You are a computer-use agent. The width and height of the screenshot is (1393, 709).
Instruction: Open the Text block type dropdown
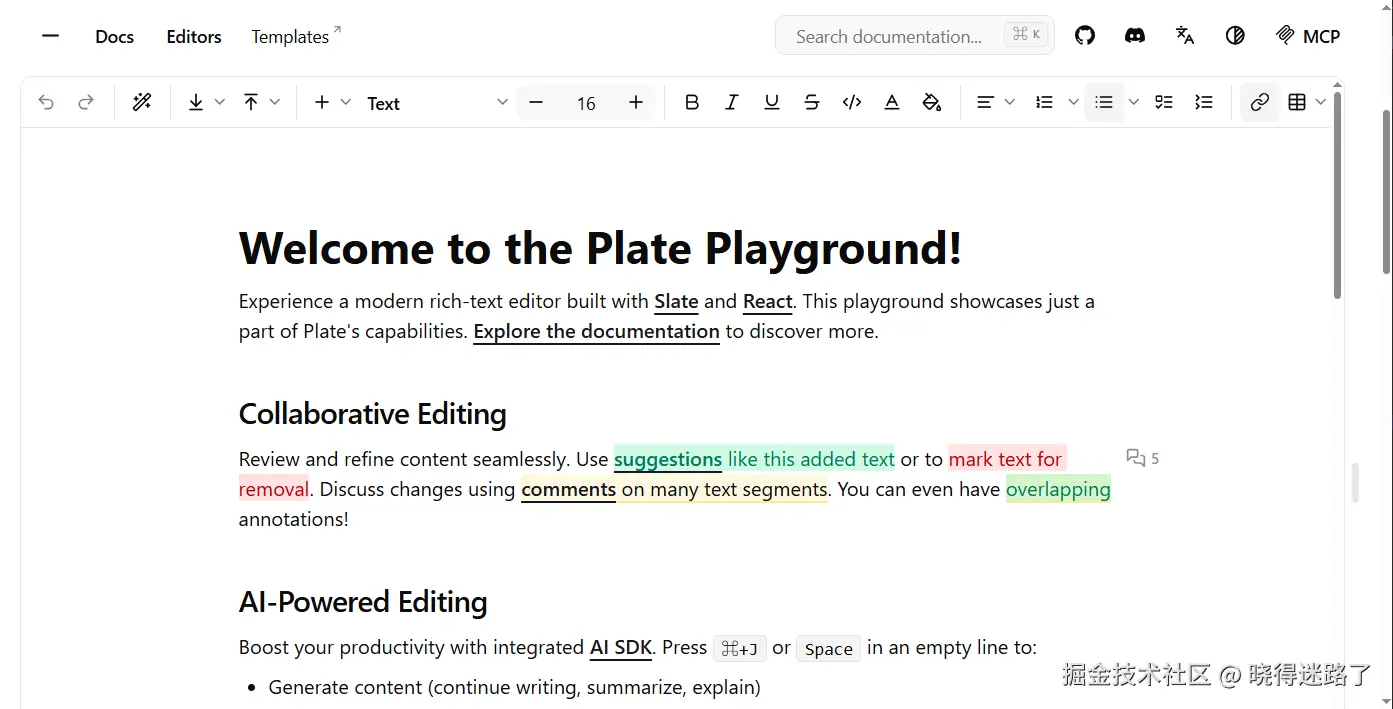(437, 103)
